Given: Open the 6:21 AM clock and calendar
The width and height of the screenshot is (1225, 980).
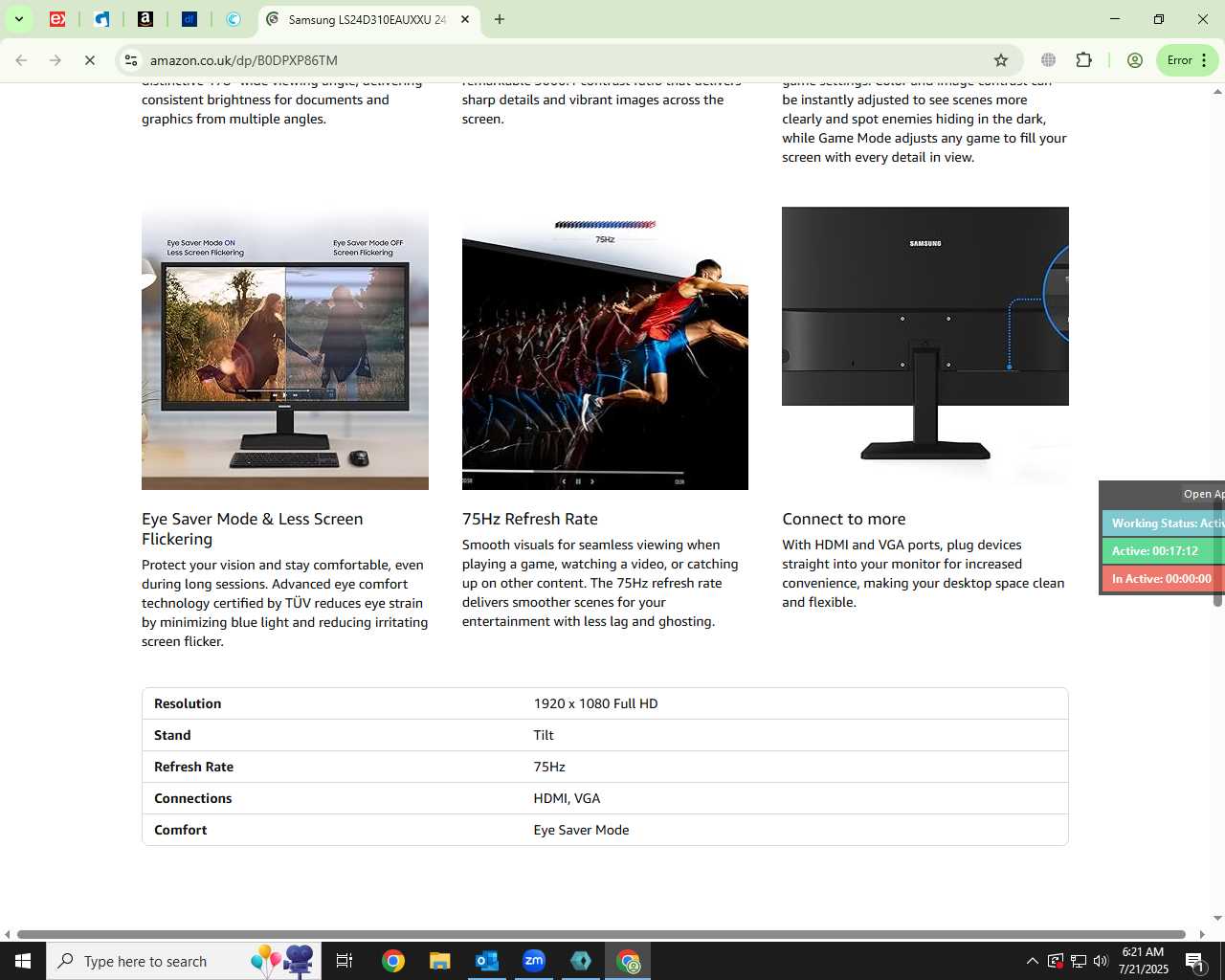Looking at the screenshot, I should (x=1144, y=961).
